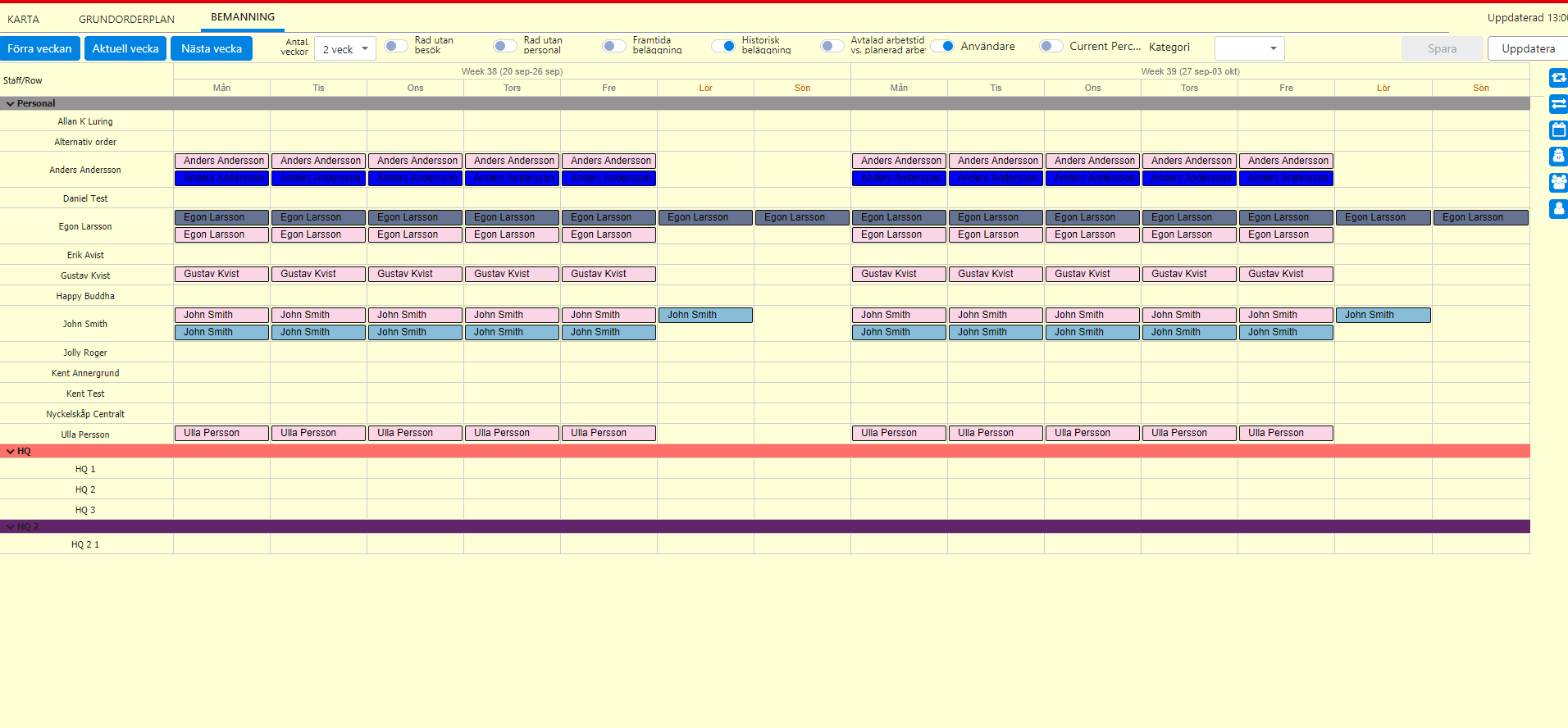Select Happy Buddha staff row
This screenshot has width=1568, height=728.
85,296
